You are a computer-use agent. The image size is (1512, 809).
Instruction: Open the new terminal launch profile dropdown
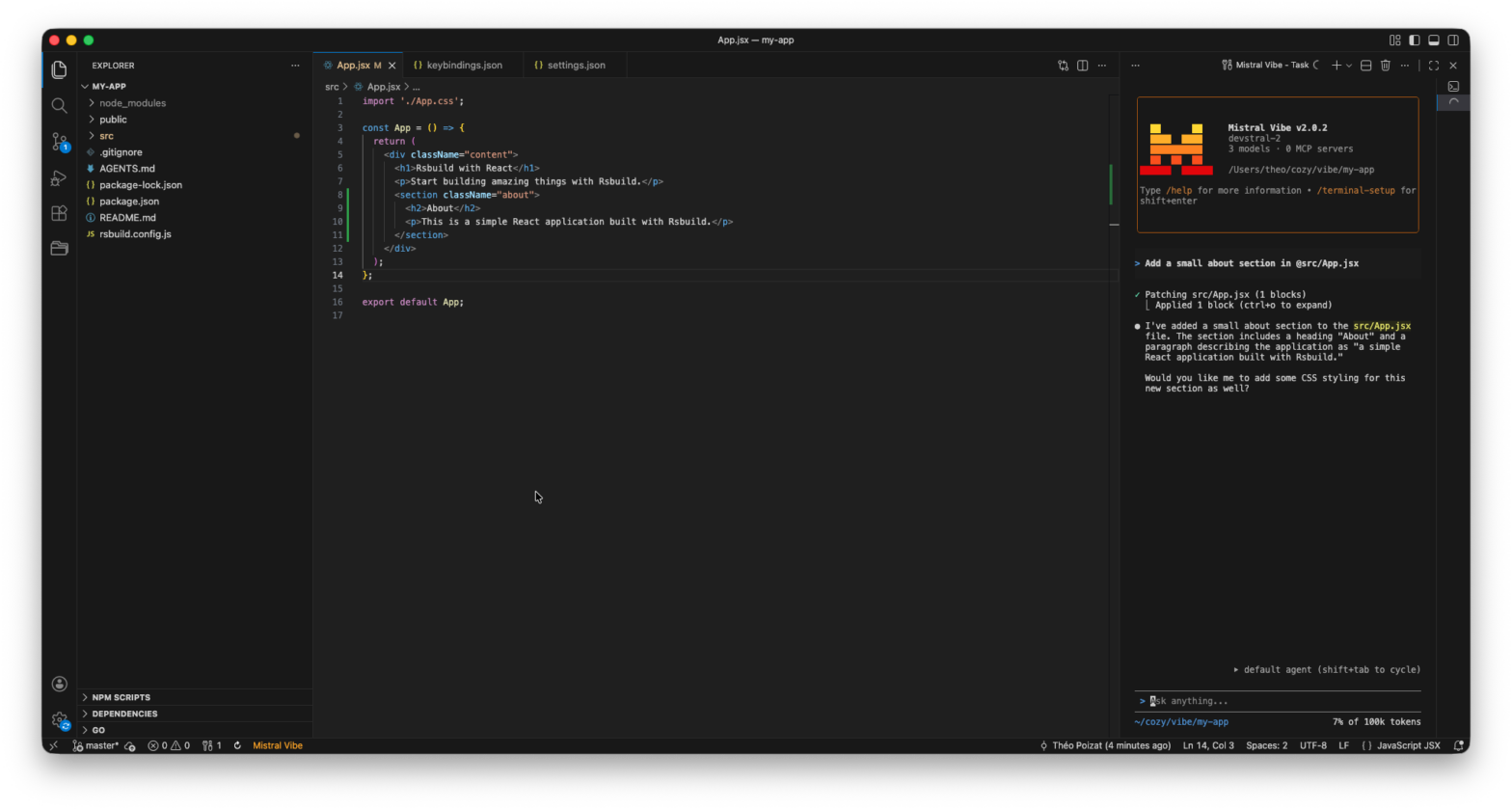(1348, 66)
